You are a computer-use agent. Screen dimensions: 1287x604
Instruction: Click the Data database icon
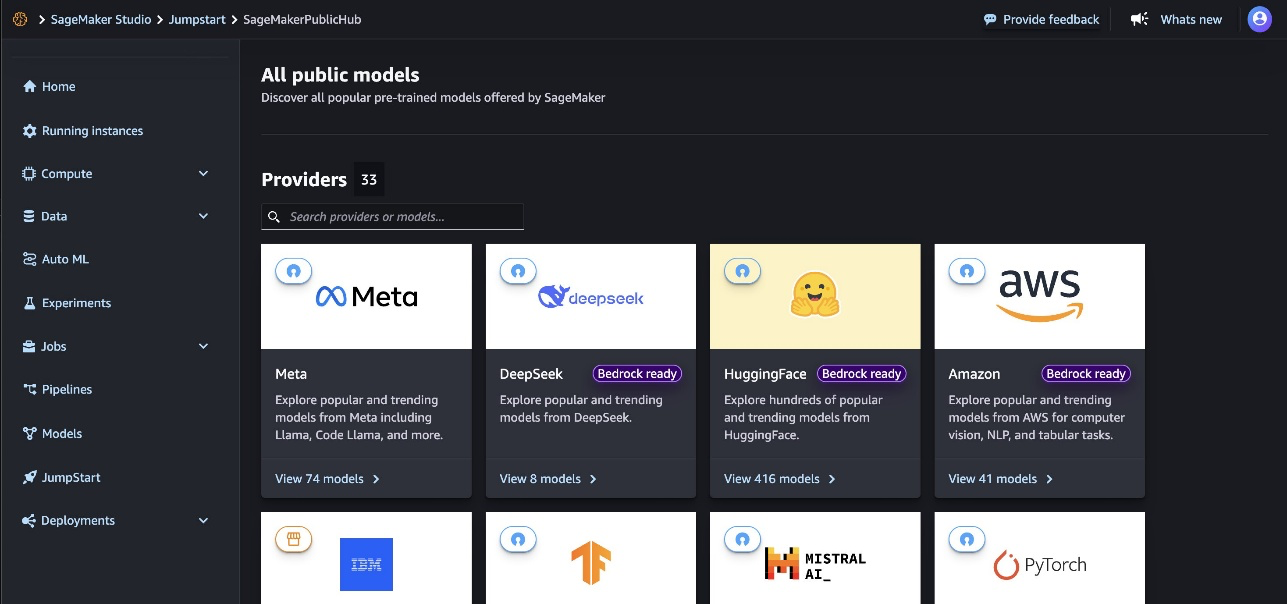click(x=29, y=216)
